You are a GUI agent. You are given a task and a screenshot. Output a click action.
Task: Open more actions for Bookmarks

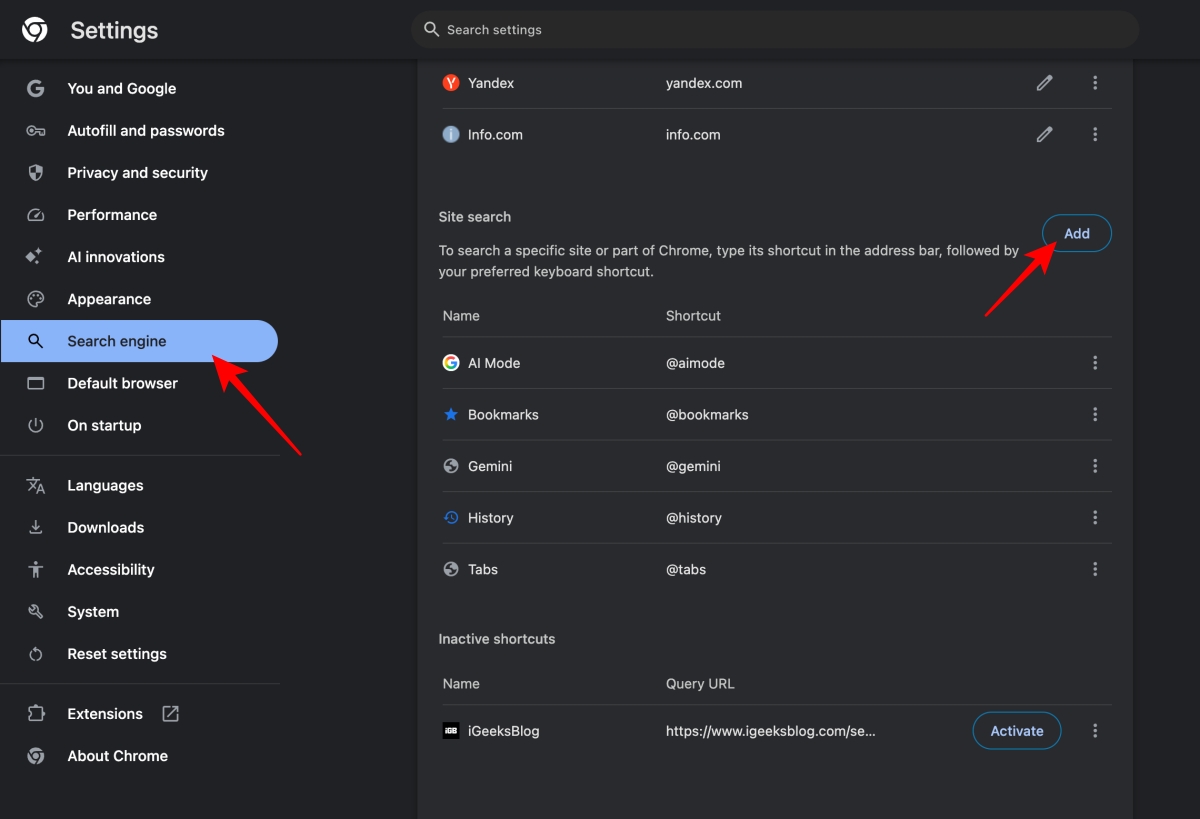point(1095,414)
